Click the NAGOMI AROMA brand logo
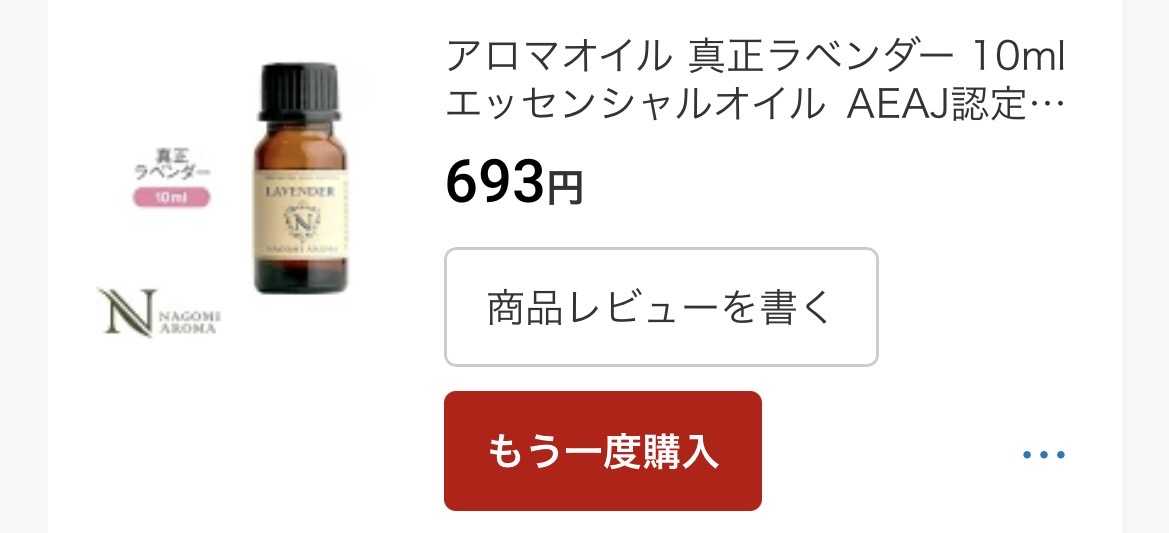Screen dimensions: 1169x533 (158, 312)
